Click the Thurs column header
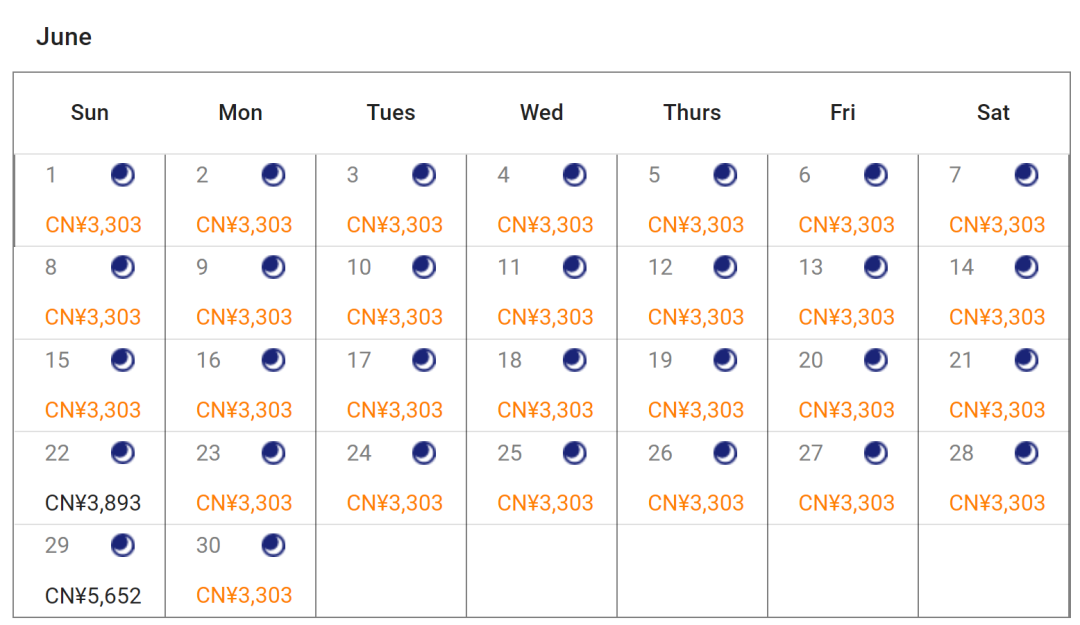Image resolution: width=1080 pixels, height=625 pixels. click(692, 112)
